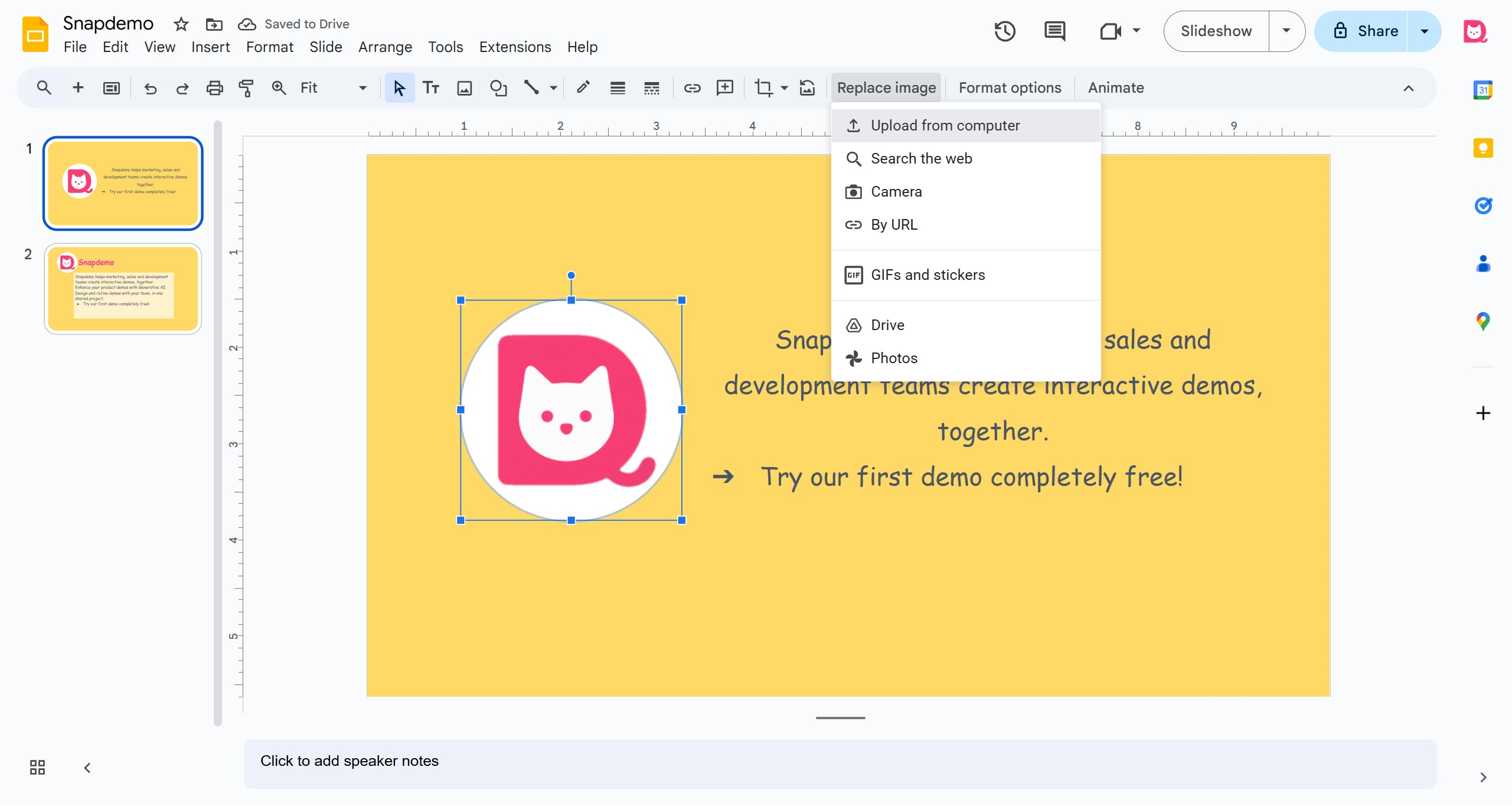
Task: Redo the last action
Action: (x=182, y=88)
